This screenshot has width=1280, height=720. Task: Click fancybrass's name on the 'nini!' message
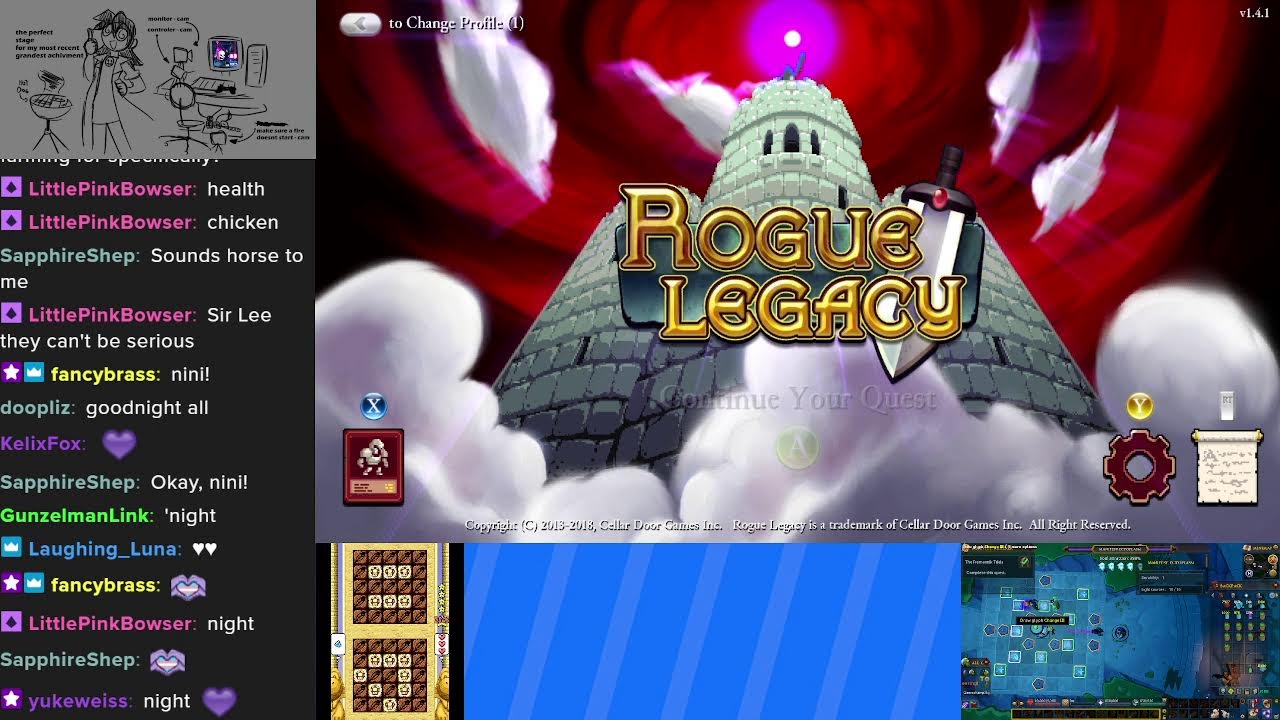(105, 374)
